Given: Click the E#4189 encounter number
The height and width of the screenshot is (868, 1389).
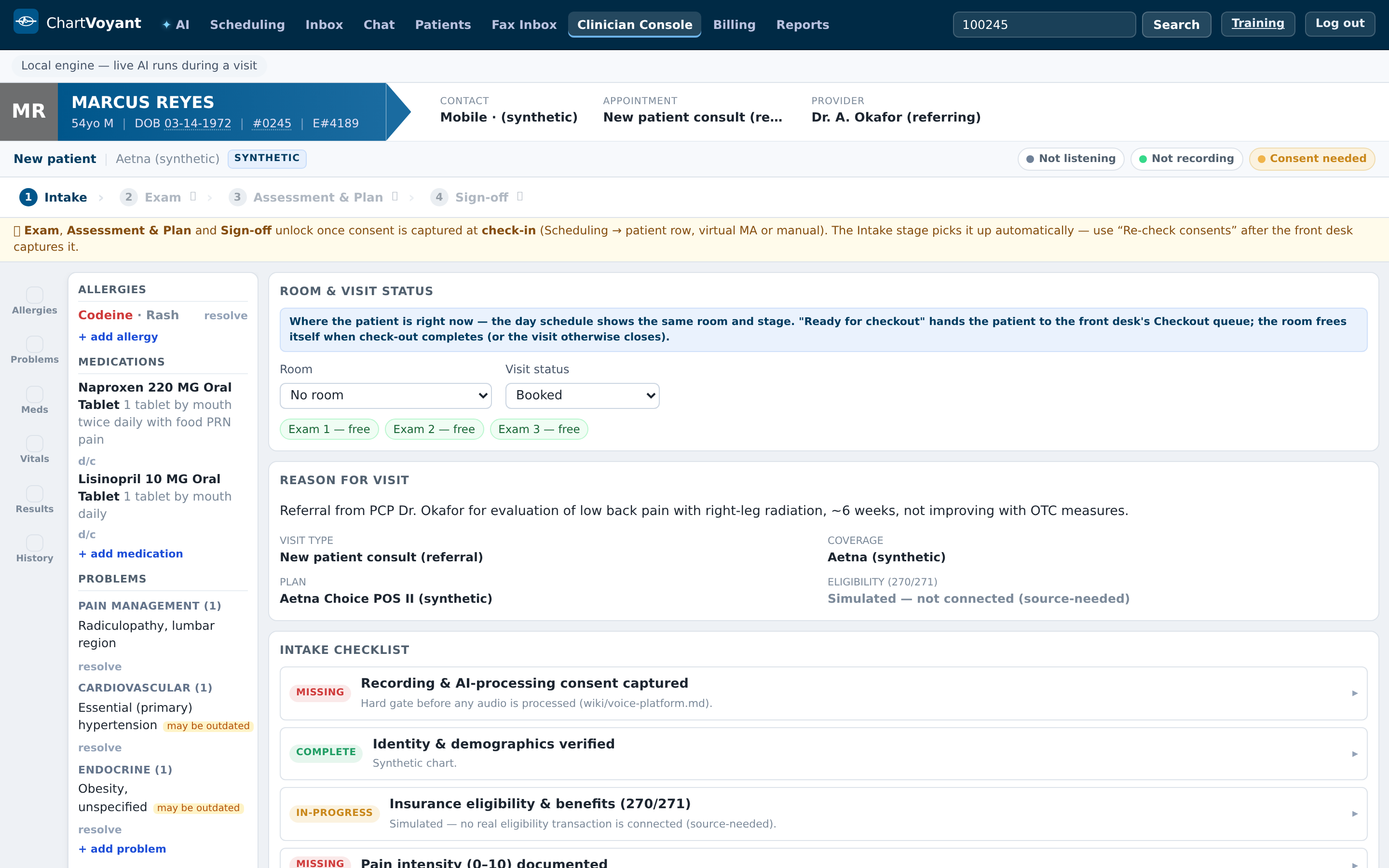Looking at the screenshot, I should [335, 123].
